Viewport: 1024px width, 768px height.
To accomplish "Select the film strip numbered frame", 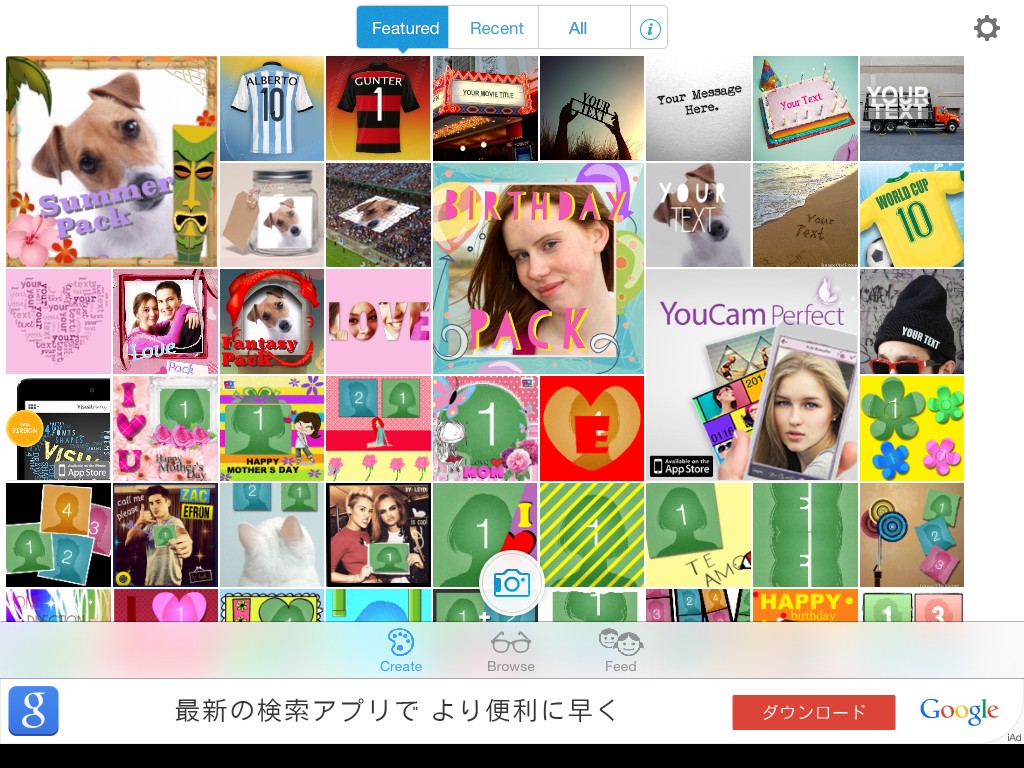I will [x=698, y=605].
